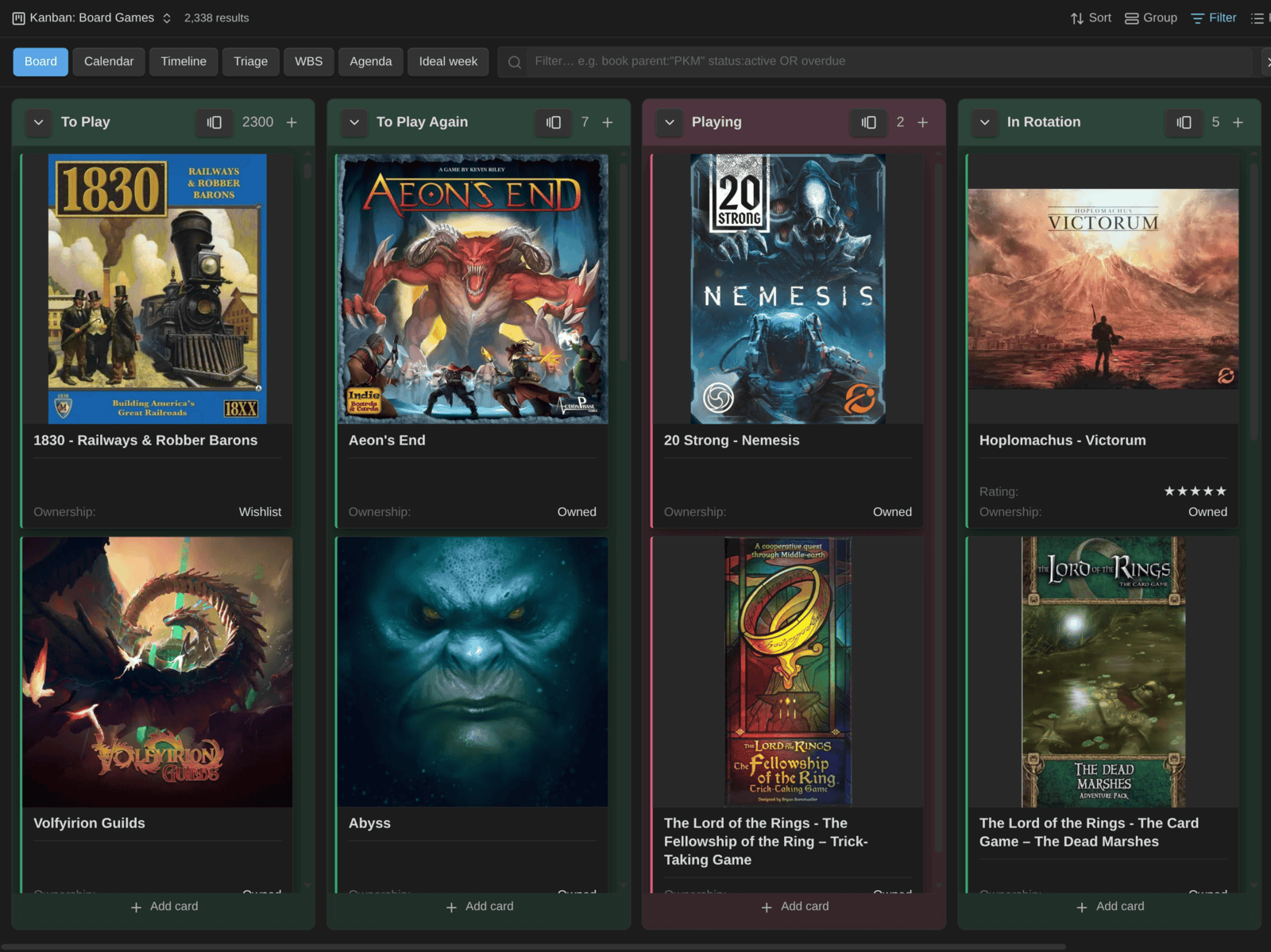1271x952 pixels.
Task: Click the Aeon's End card title
Action: (x=387, y=441)
